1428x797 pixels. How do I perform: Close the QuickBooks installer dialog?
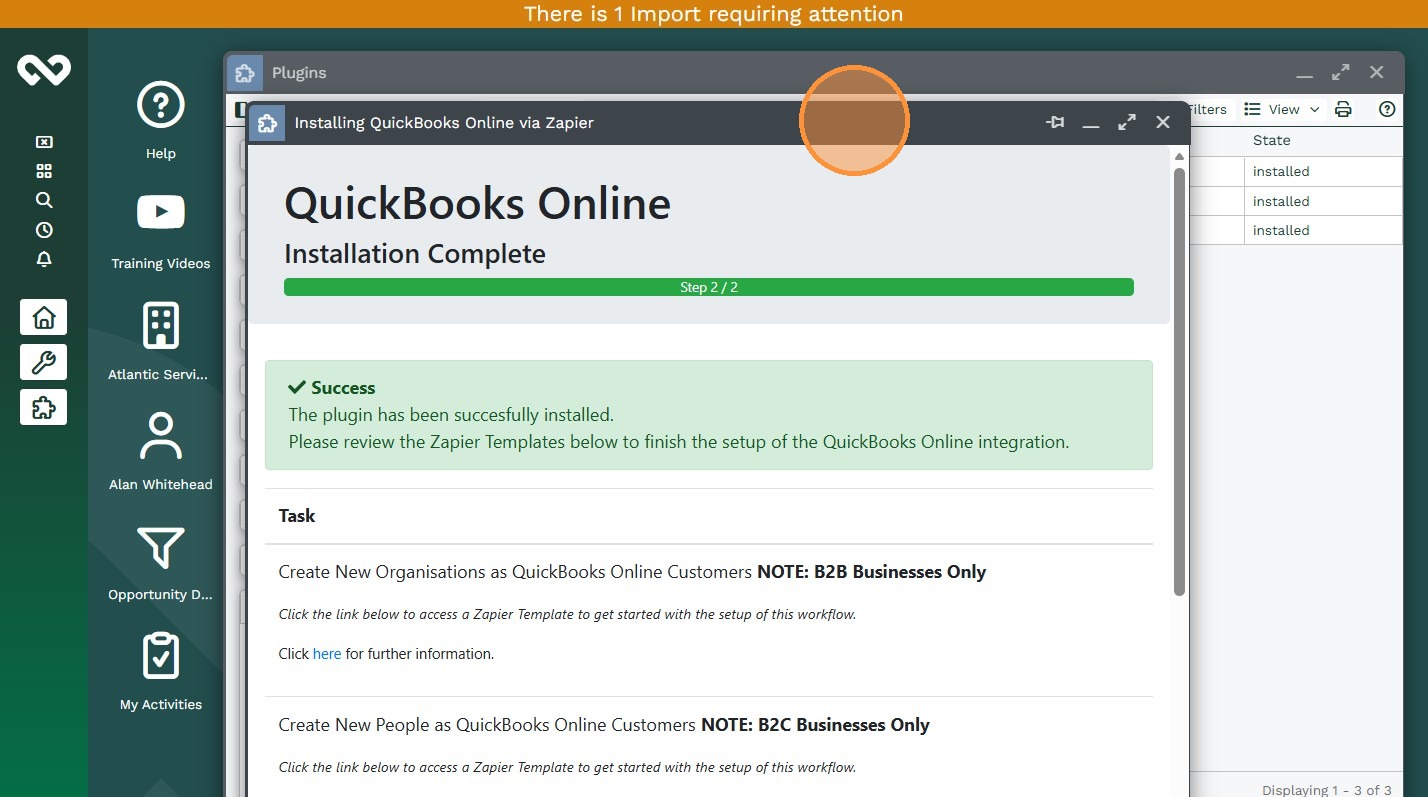pyautogui.click(x=1163, y=122)
